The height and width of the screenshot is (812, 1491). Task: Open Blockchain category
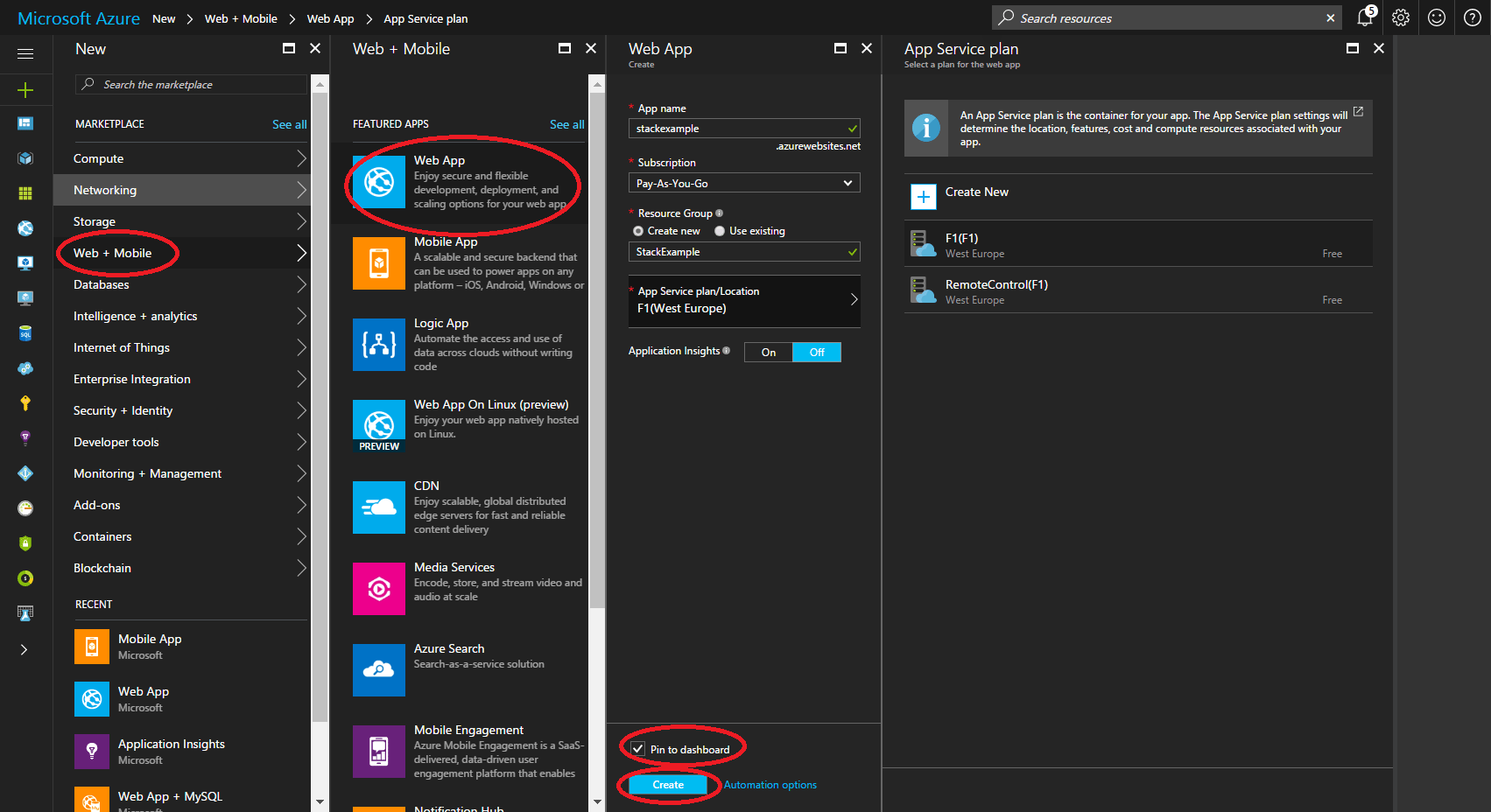(181, 568)
